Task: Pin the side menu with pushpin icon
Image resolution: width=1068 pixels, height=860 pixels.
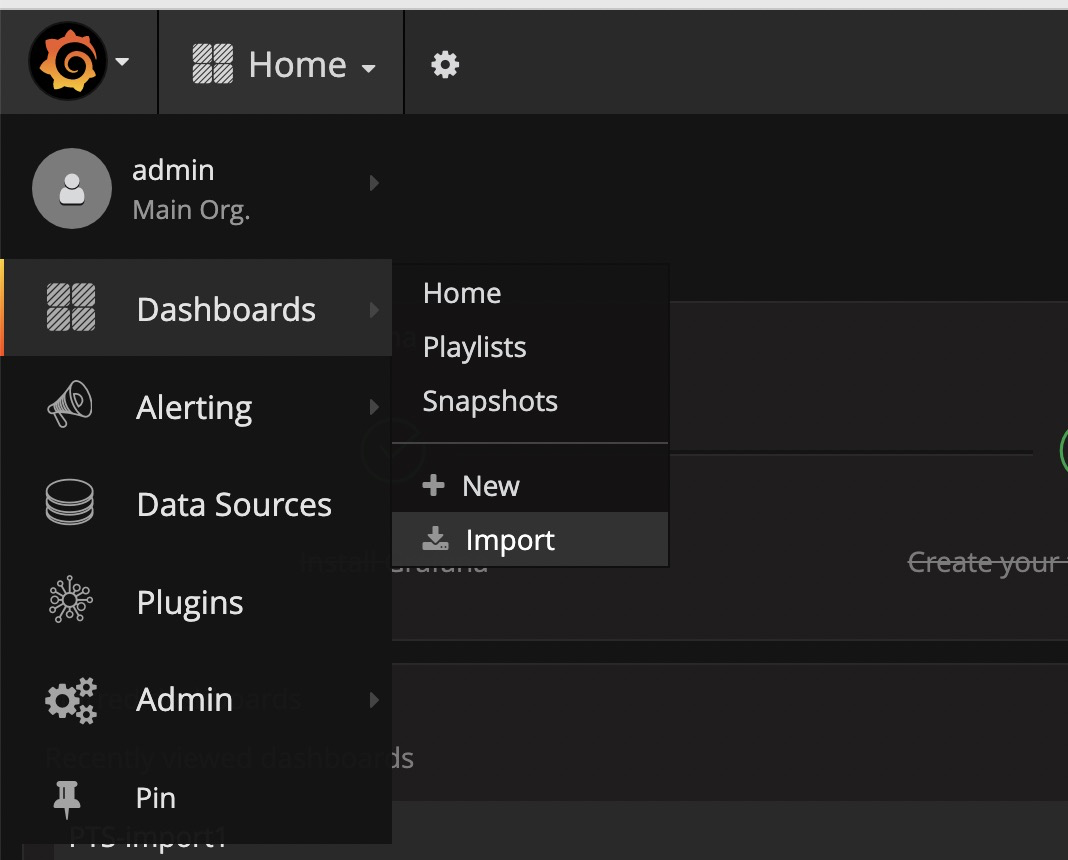Action: (x=67, y=798)
